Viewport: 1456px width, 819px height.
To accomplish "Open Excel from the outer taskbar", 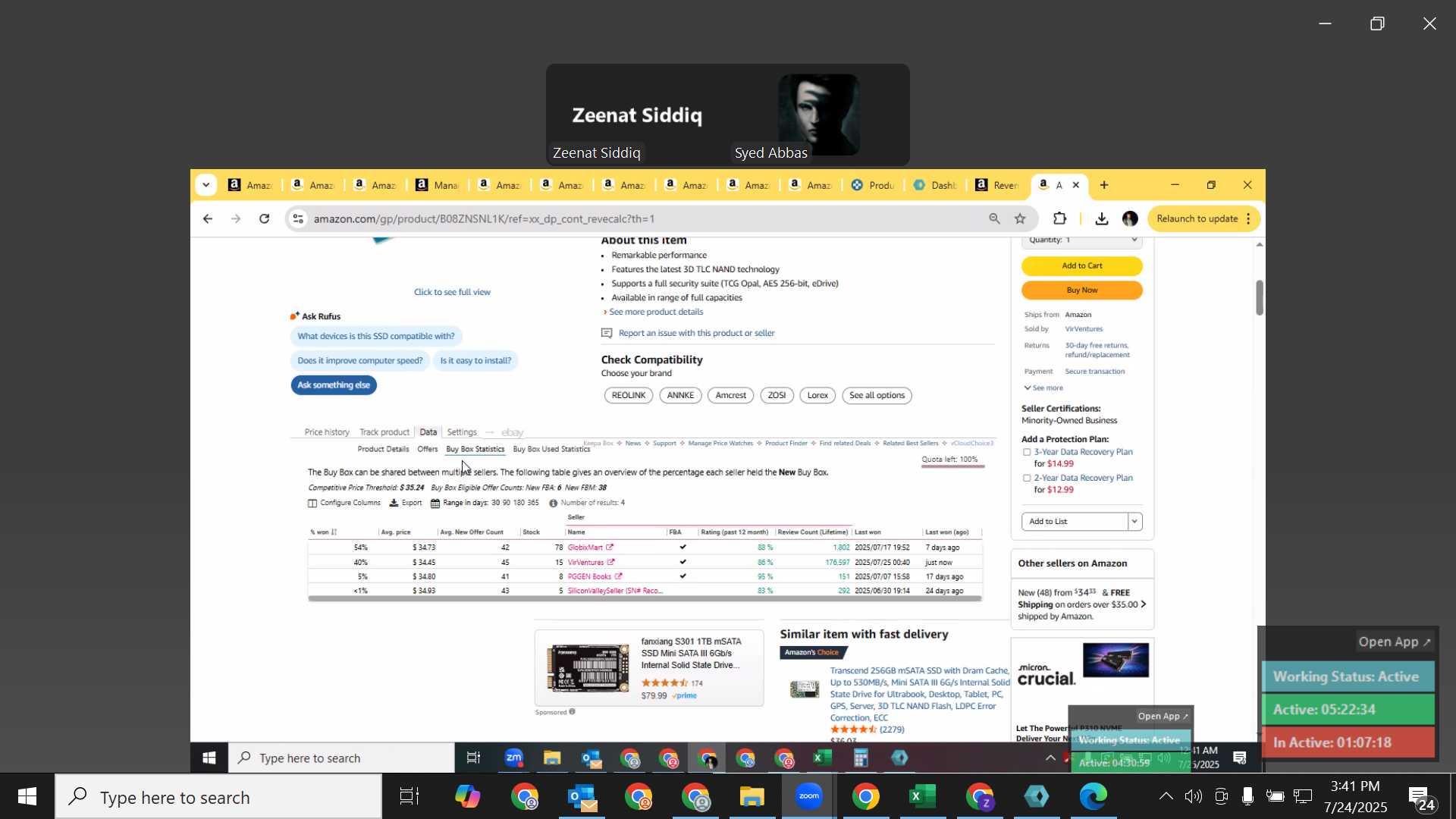I will point(922,797).
